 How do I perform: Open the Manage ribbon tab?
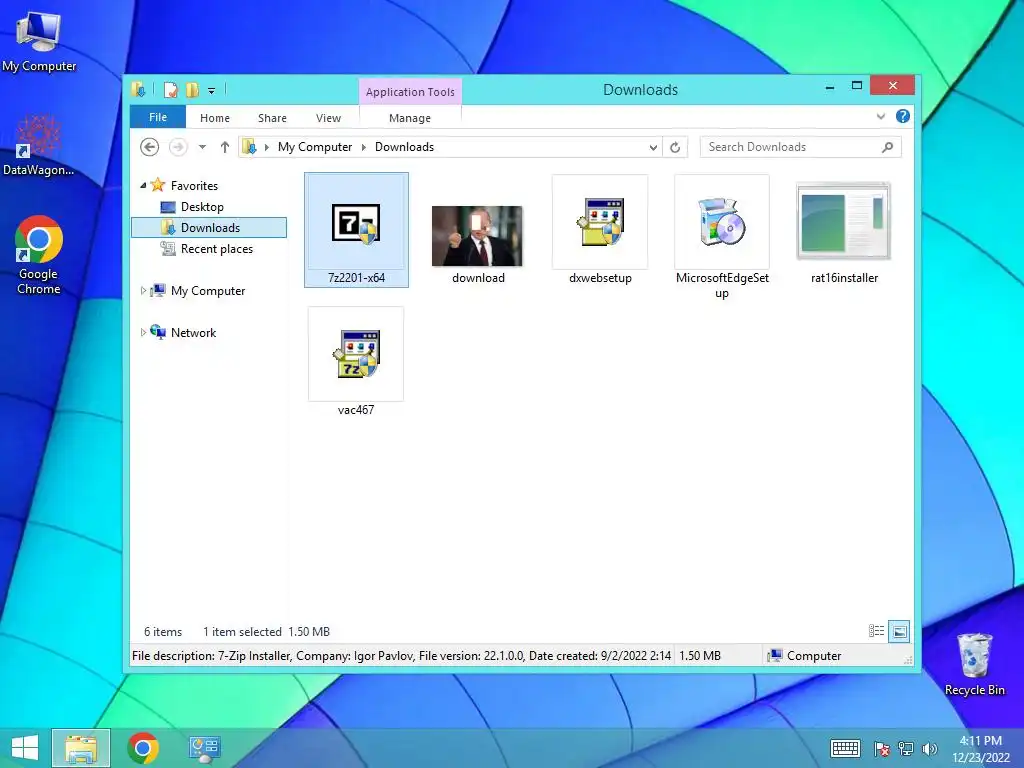coord(409,118)
